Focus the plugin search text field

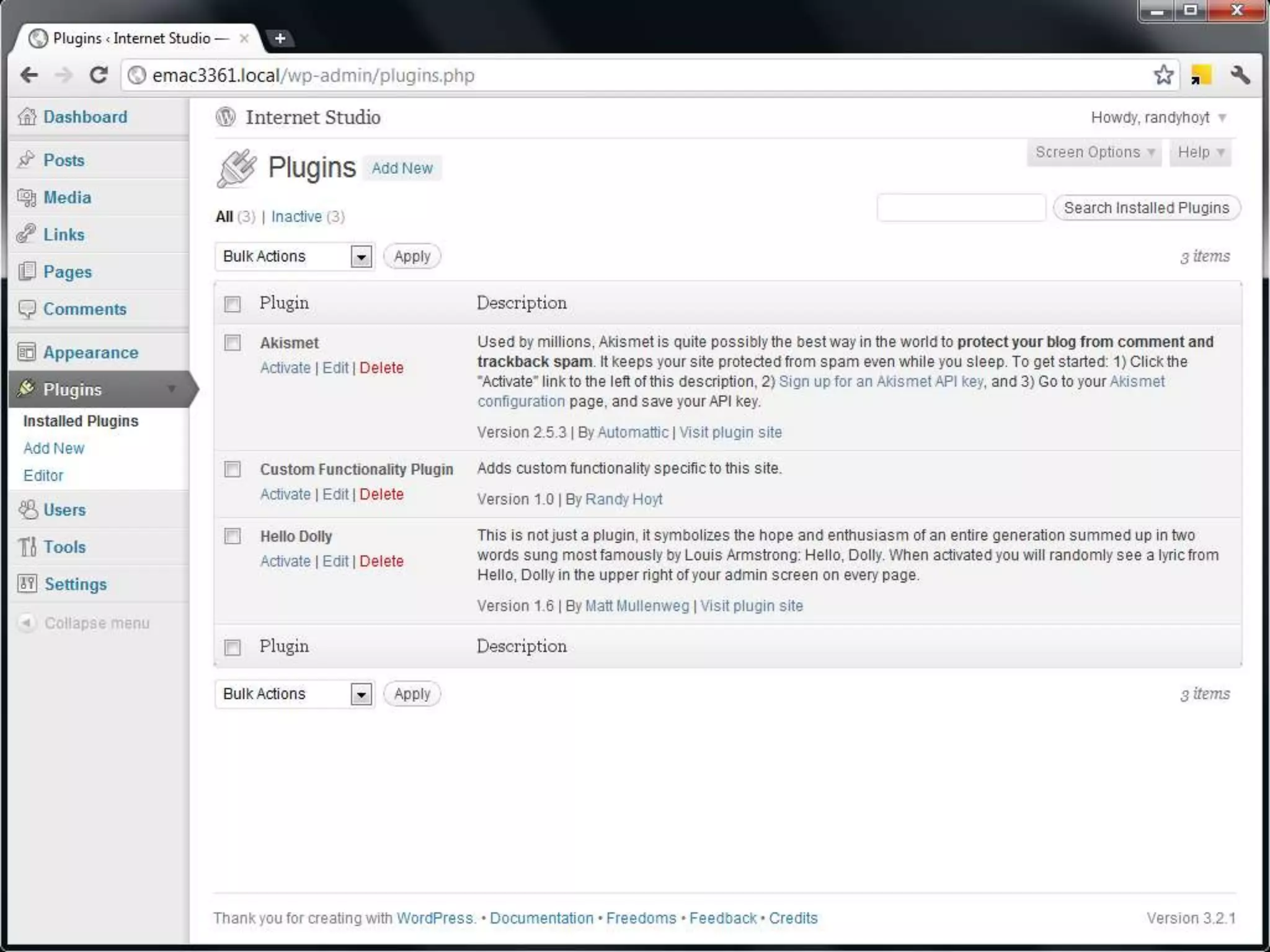tap(961, 208)
